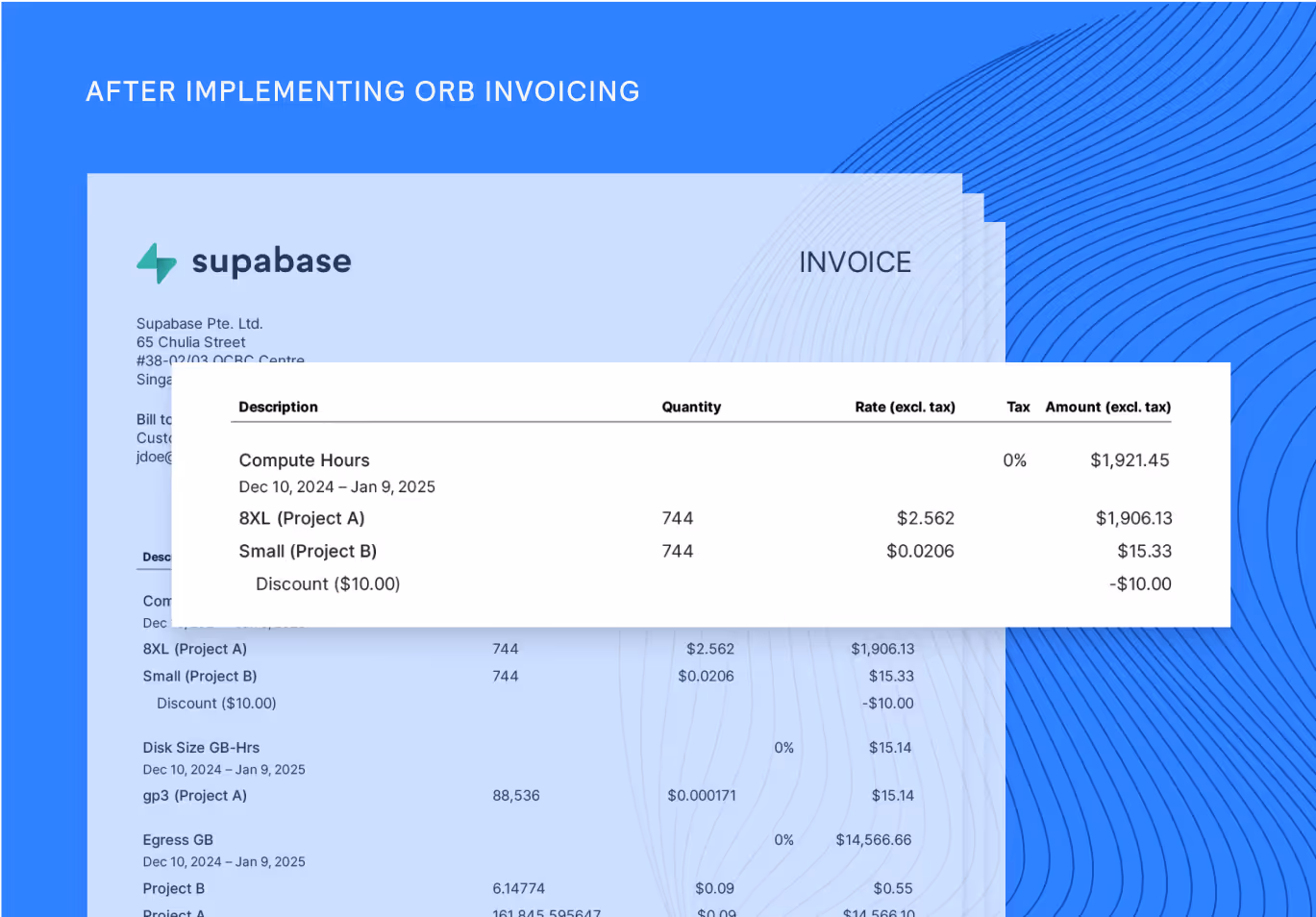Click the $15.33 amount in the callout
Image resolution: width=1316 pixels, height=917 pixels.
click(1144, 551)
